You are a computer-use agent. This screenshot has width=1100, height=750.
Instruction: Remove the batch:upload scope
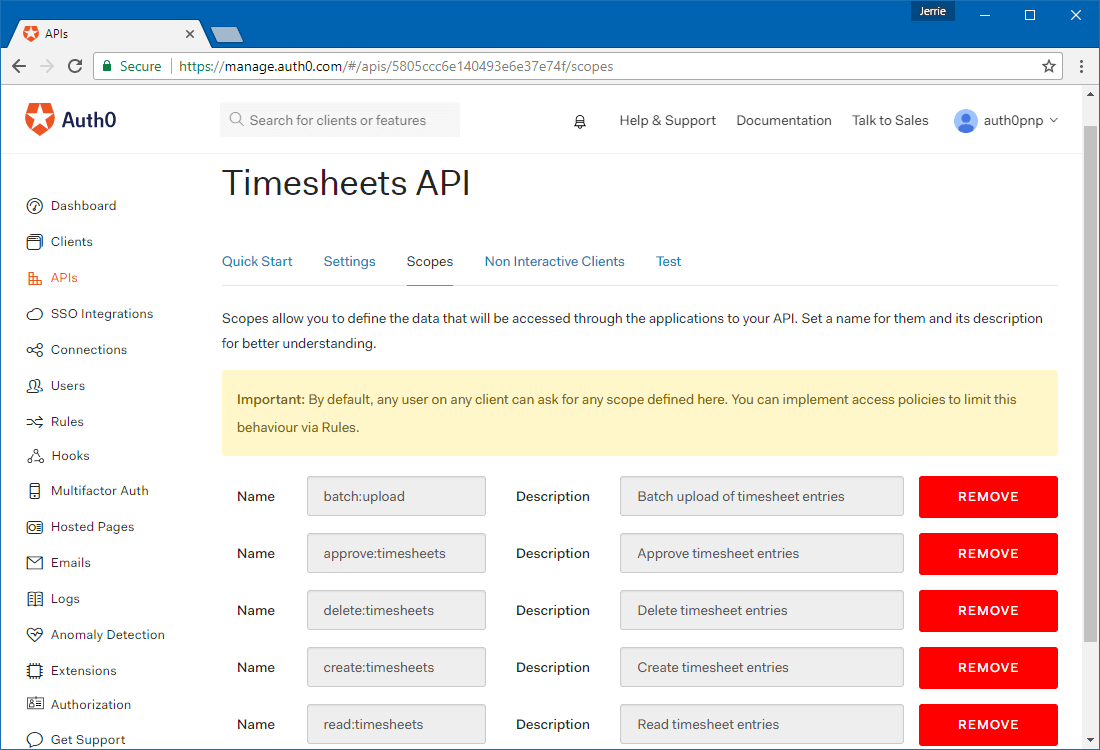click(988, 497)
